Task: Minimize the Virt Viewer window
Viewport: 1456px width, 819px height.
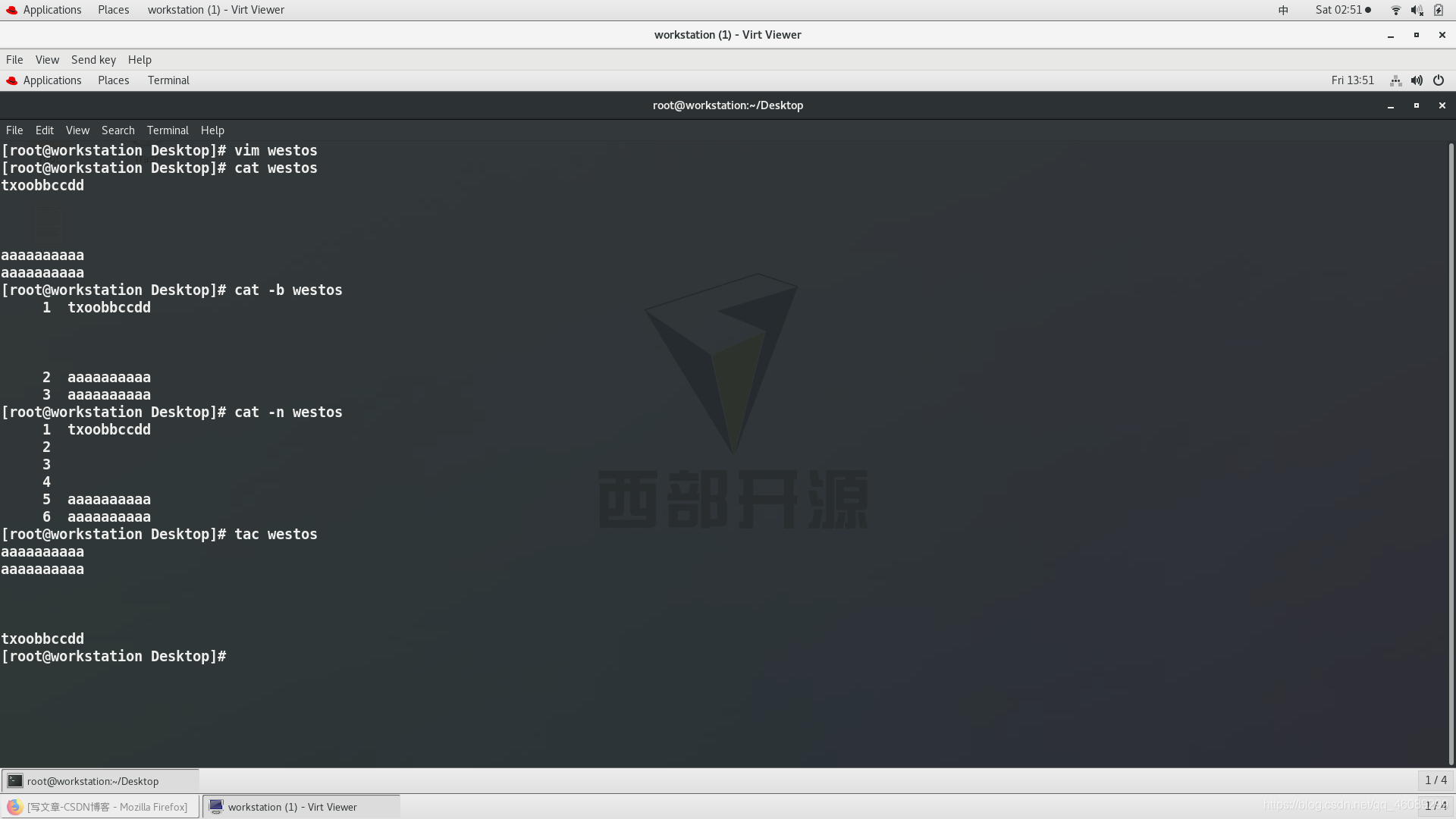Action: [1391, 35]
